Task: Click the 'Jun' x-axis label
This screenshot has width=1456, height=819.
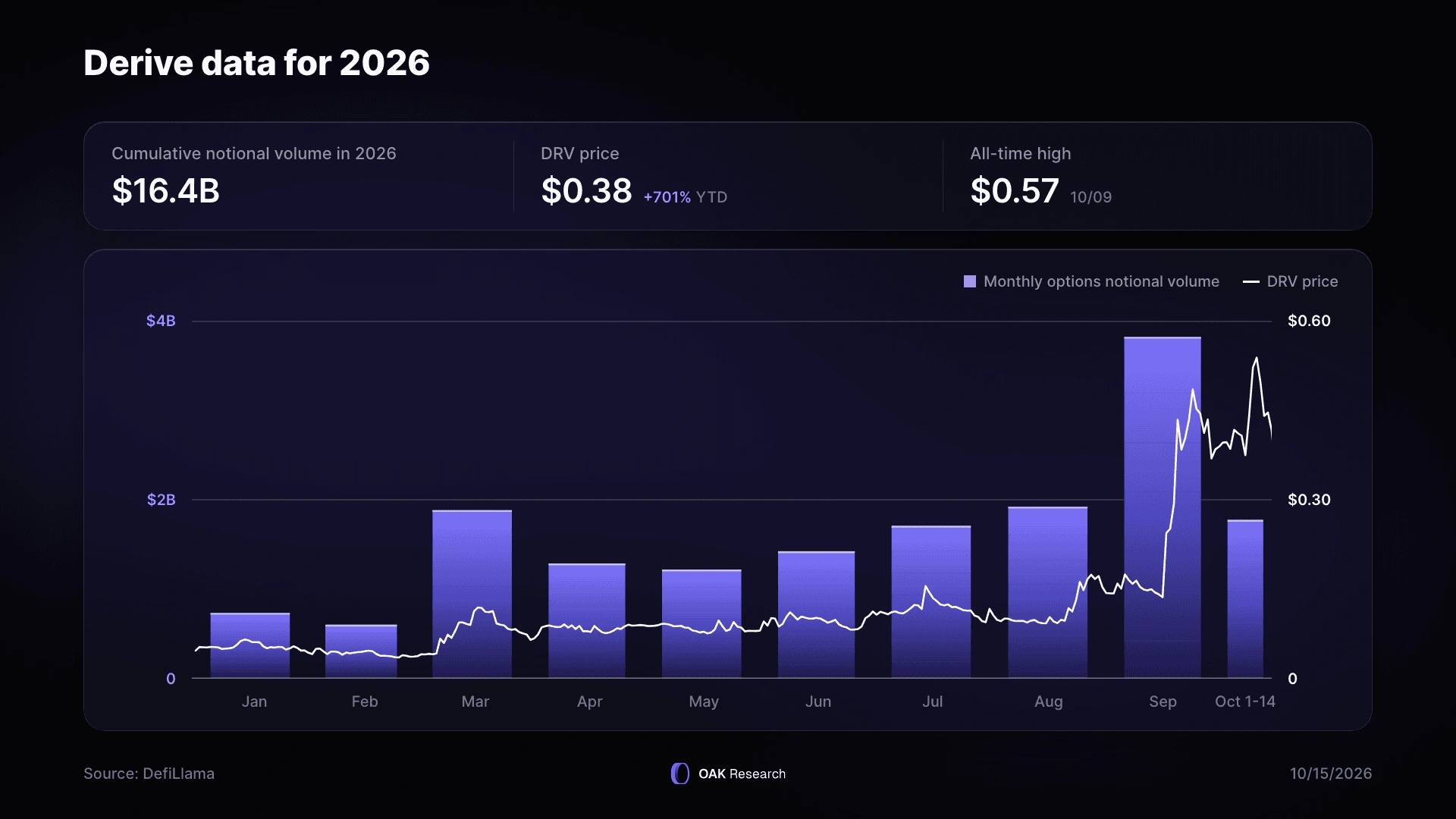Action: [x=818, y=701]
